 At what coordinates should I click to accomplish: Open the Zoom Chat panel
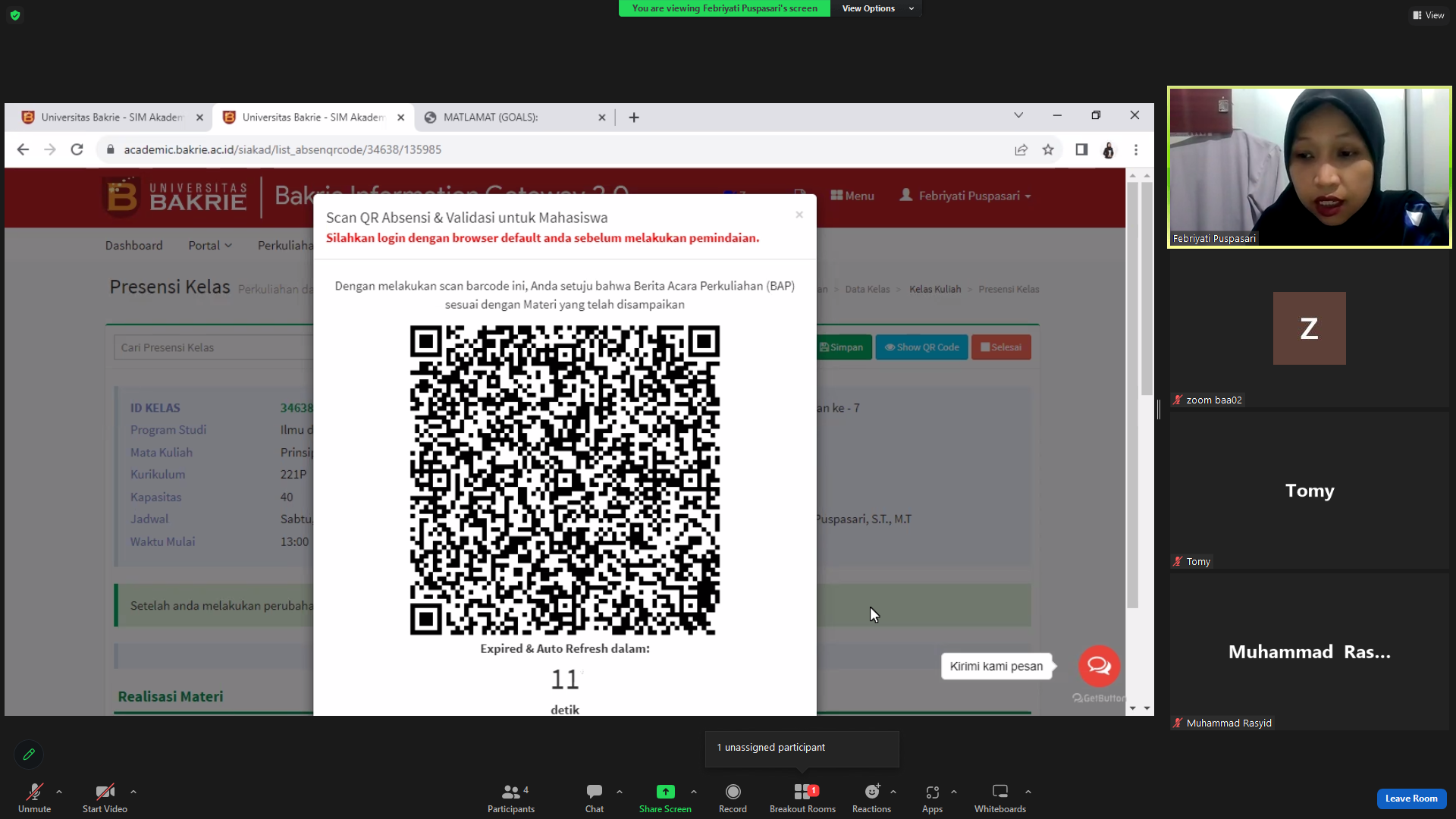(x=595, y=798)
